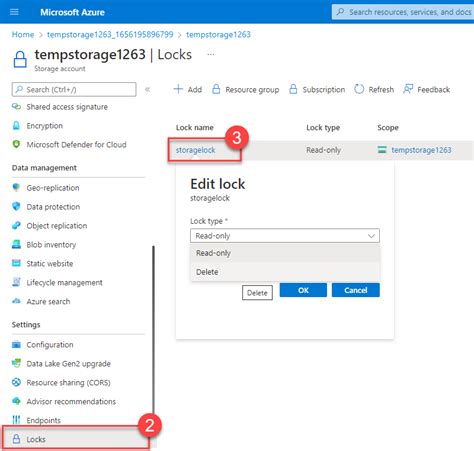Open the Azure hamburger portal menu

pyautogui.click(x=14, y=12)
